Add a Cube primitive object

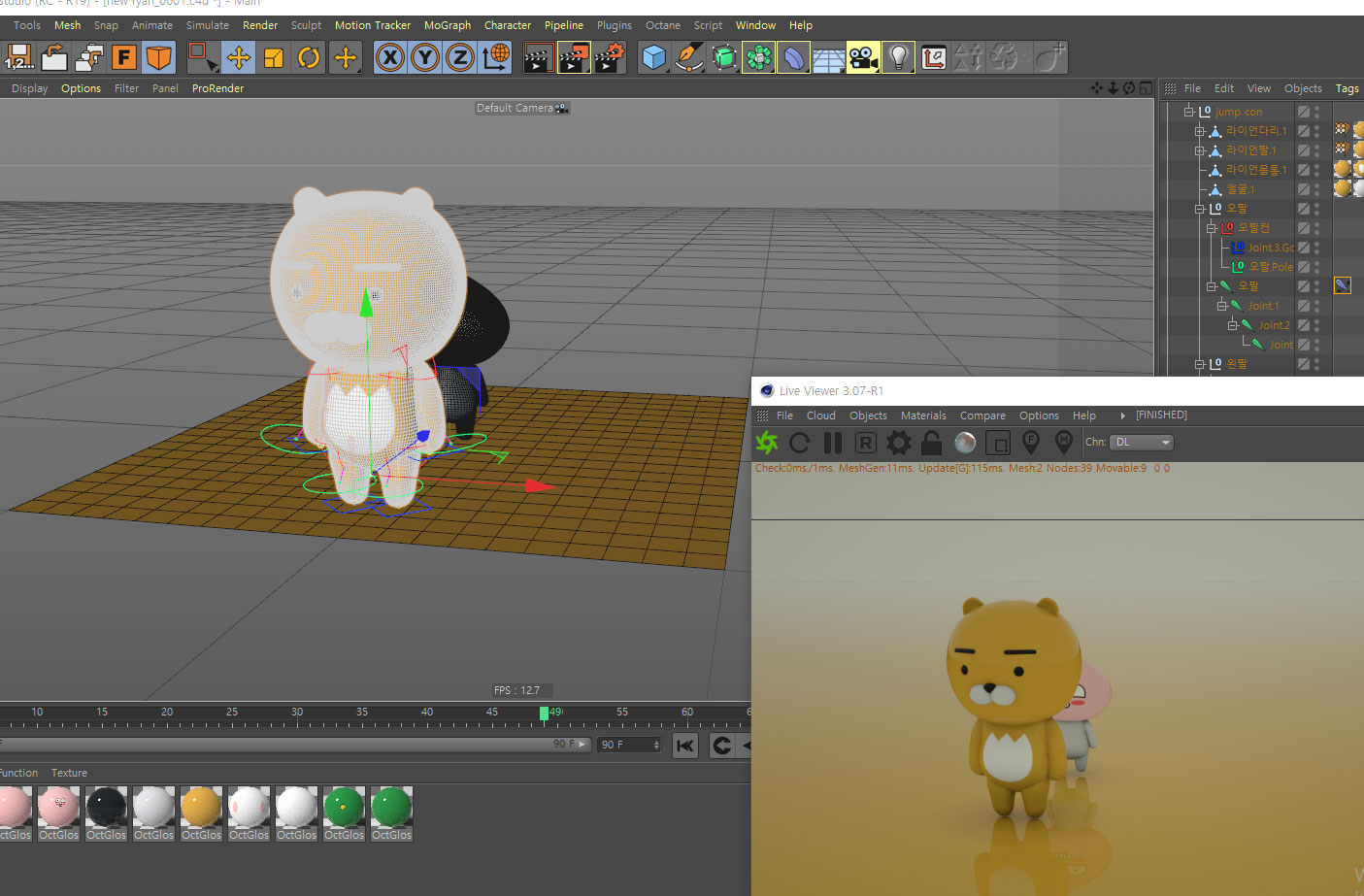[x=654, y=58]
